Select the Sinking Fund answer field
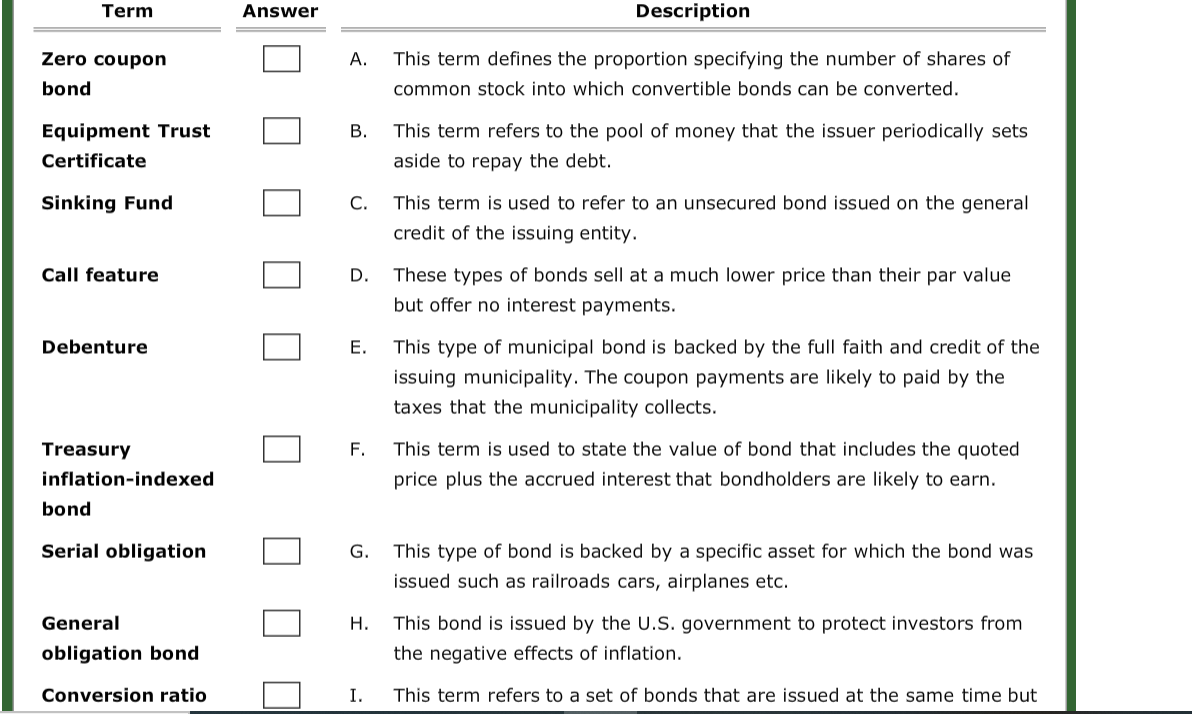This screenshot has height=714, width=1192. coord(281,203)
